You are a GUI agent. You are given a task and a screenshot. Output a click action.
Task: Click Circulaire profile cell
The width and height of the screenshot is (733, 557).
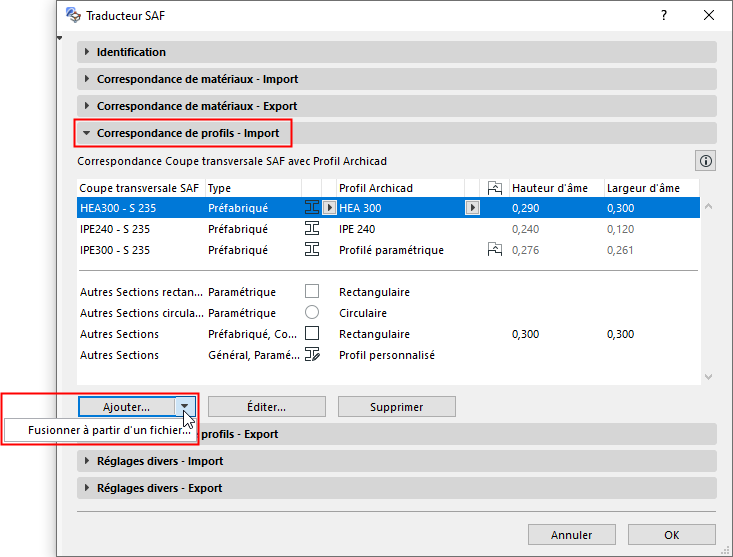363,313
